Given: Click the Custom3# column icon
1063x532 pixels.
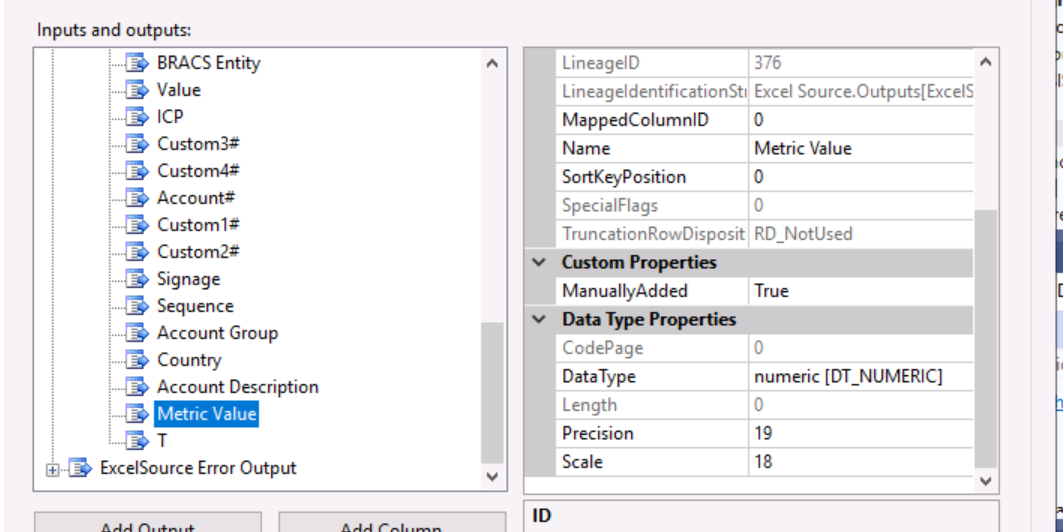Looking at the screenshot, I should coord(138,144).
